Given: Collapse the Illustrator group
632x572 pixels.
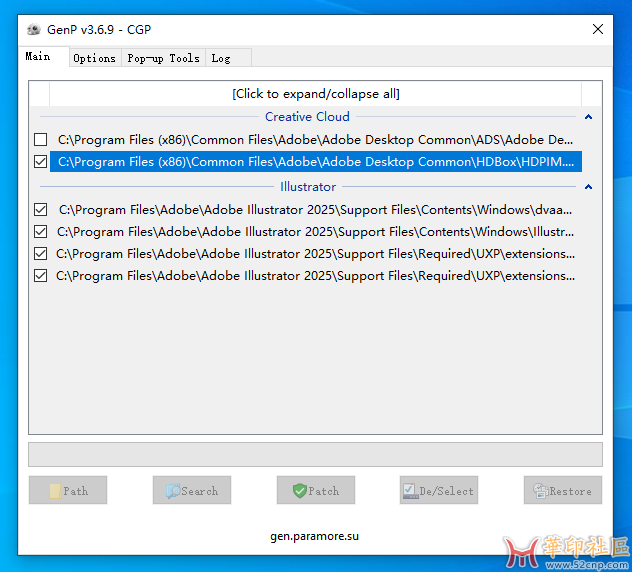Looking at the screenshot, I should 588,187.
